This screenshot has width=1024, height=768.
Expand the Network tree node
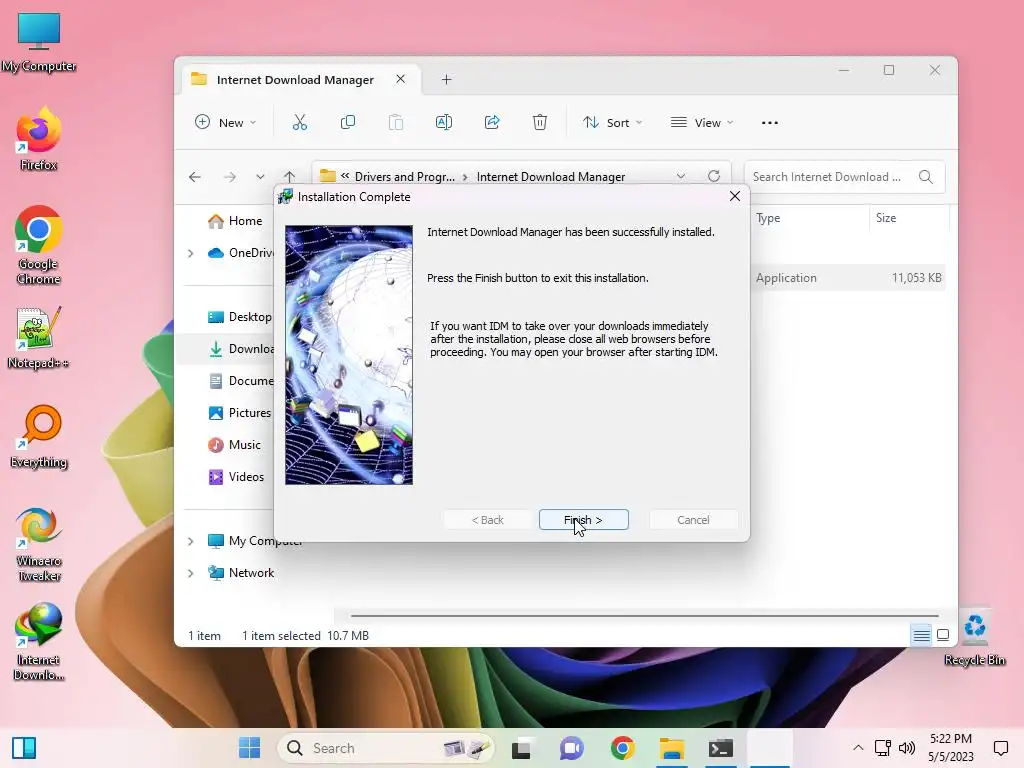(191, 573)
